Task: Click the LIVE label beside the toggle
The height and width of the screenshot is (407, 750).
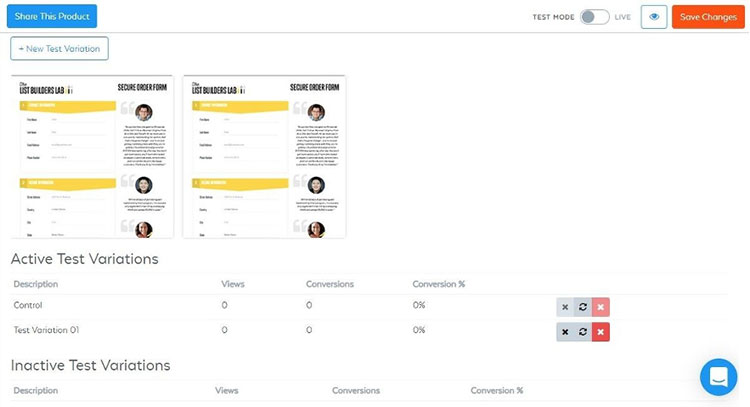Action: click(622, 17)
